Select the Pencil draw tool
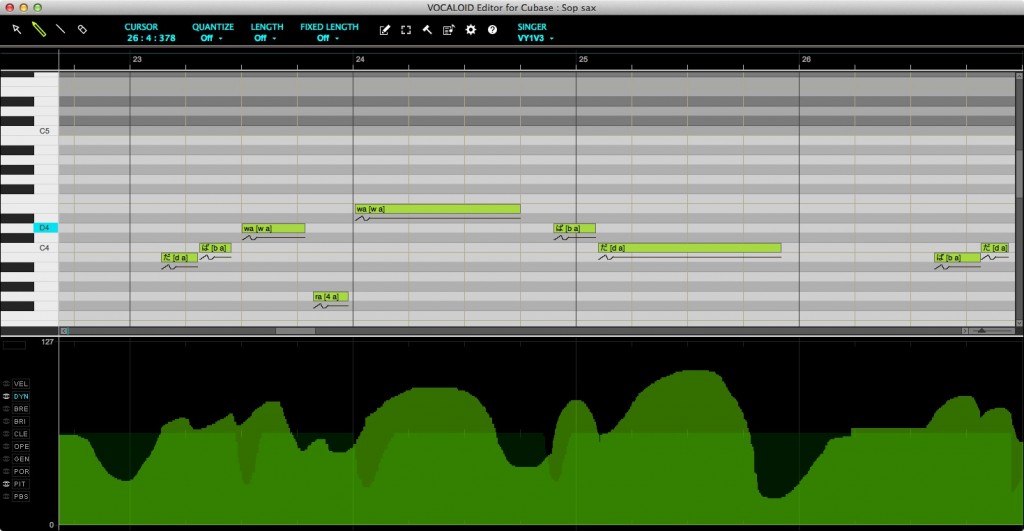 click(39, 29)
